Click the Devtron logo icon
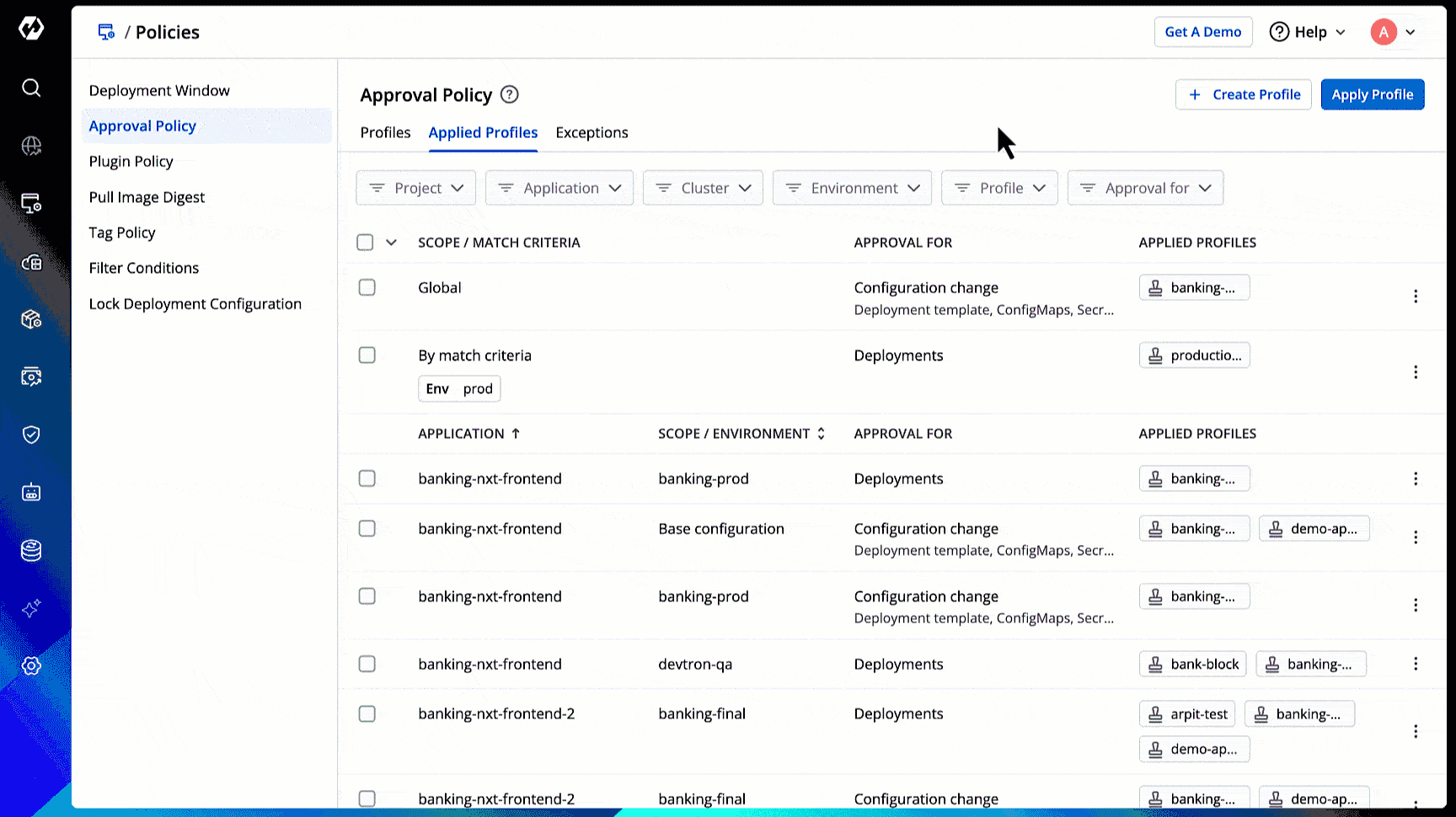This screenshot has width=1456, height=817. (x=31, y=29)
